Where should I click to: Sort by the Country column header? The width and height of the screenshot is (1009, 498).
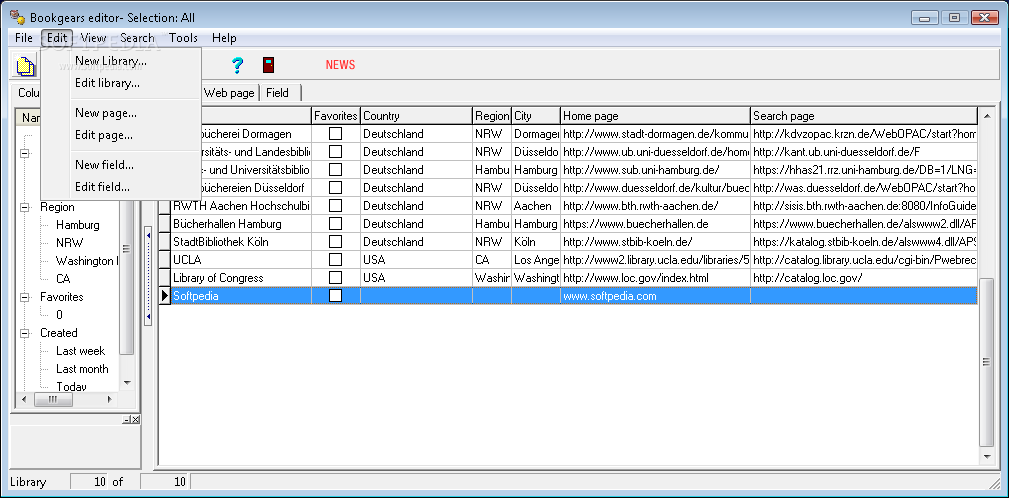[416, 116]
